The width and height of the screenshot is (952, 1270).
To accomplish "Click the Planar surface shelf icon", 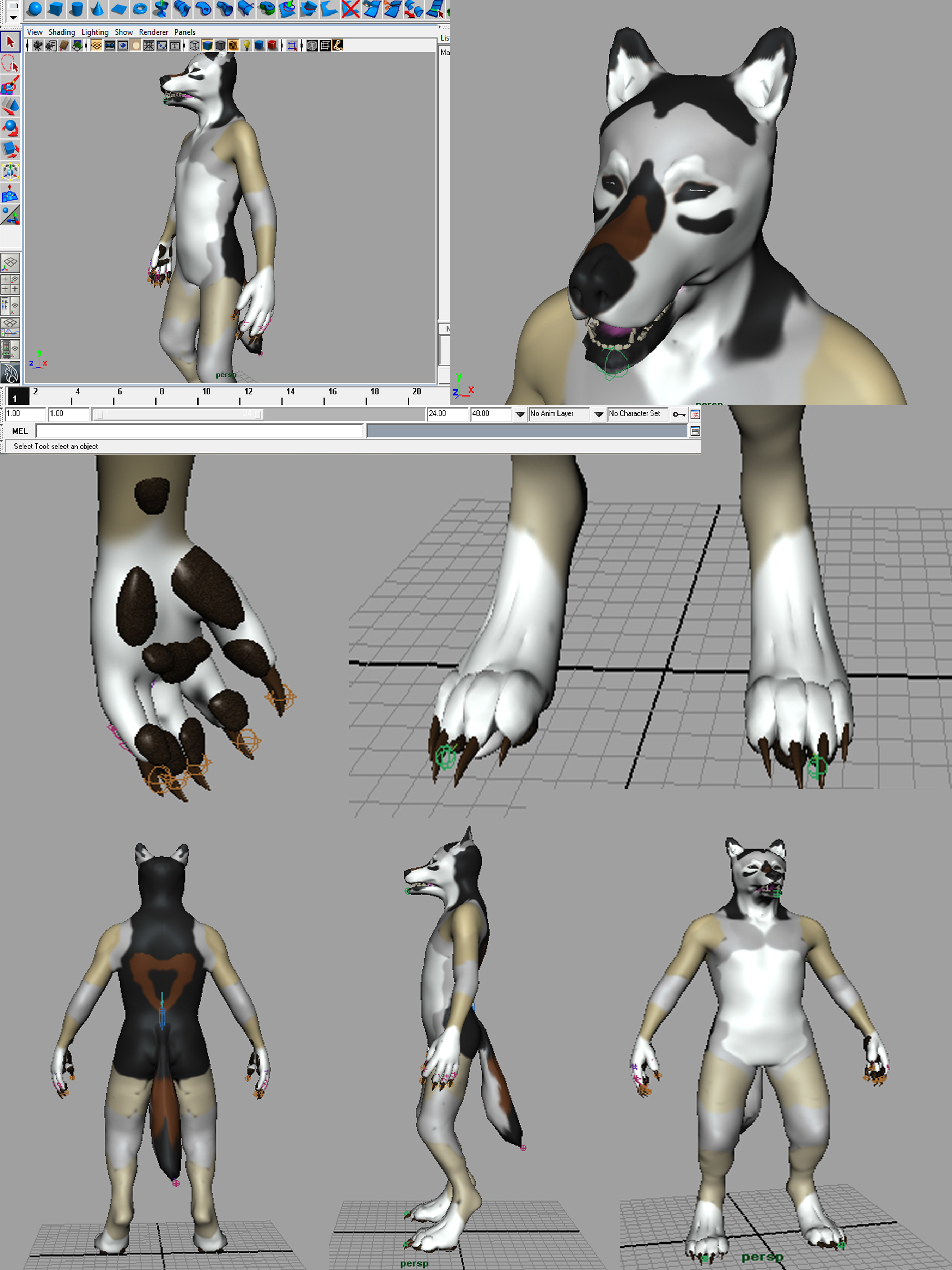I will [203, 8].
